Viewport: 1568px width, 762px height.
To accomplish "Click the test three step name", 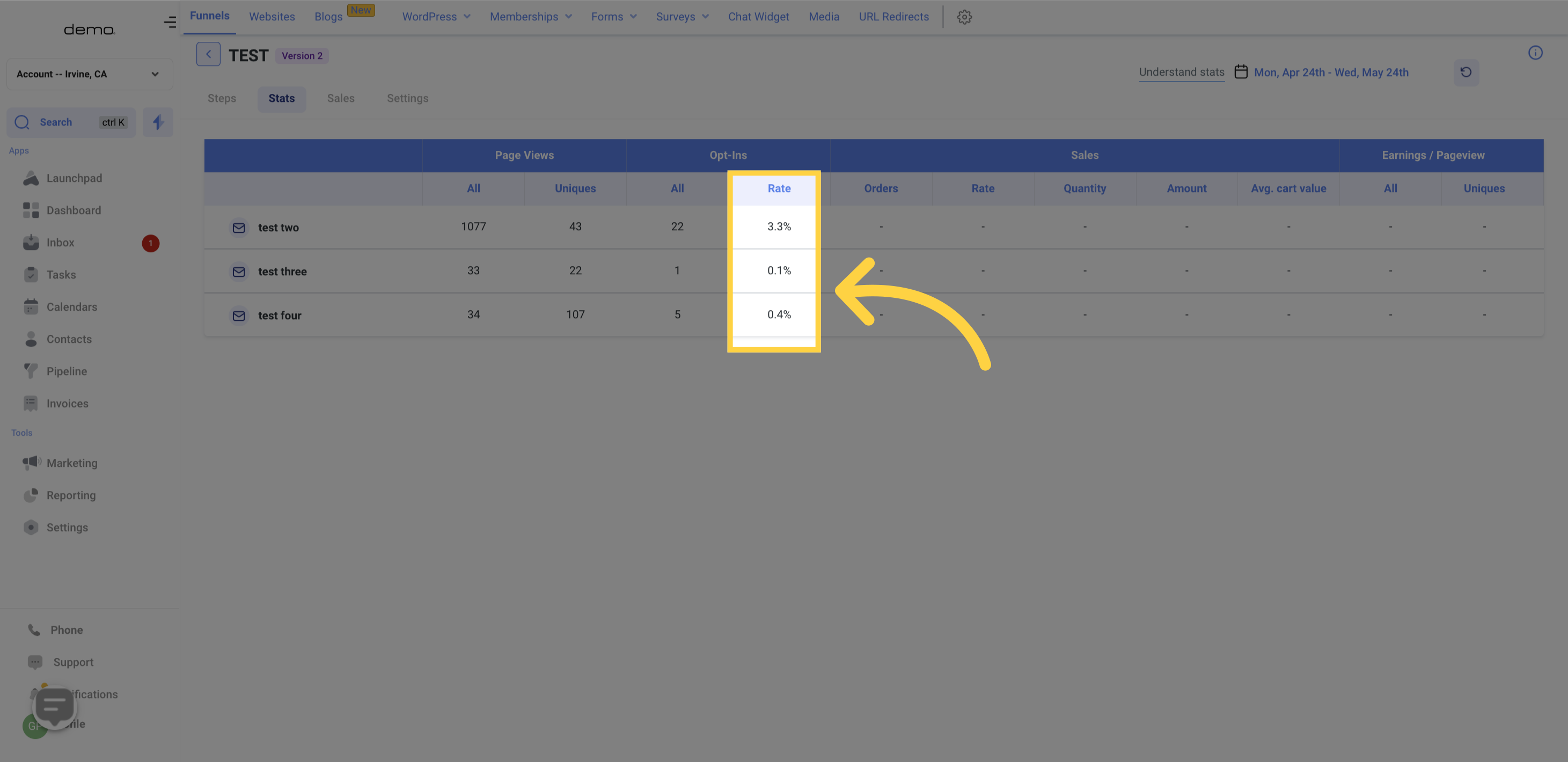I will coord(282,272).
